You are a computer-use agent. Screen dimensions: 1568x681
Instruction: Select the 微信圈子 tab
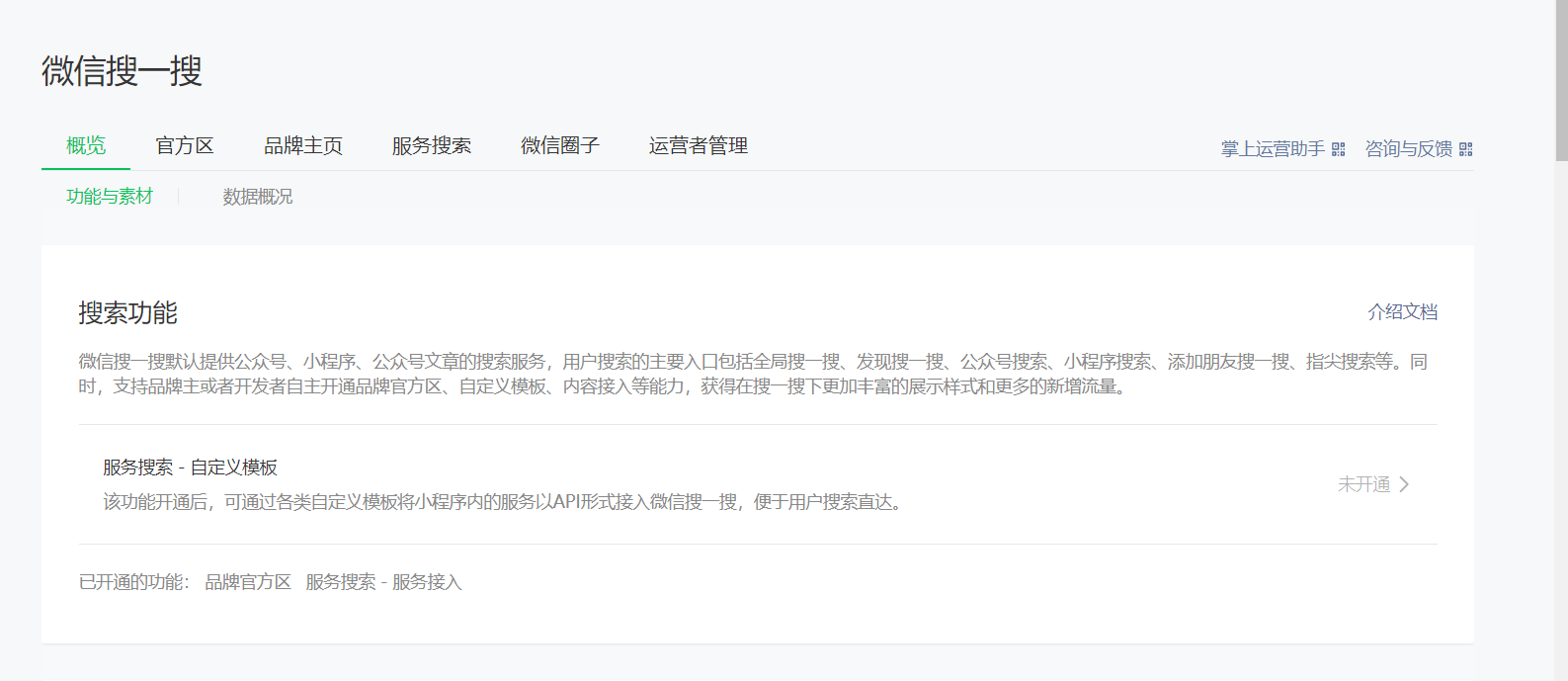tap(560, 145)
